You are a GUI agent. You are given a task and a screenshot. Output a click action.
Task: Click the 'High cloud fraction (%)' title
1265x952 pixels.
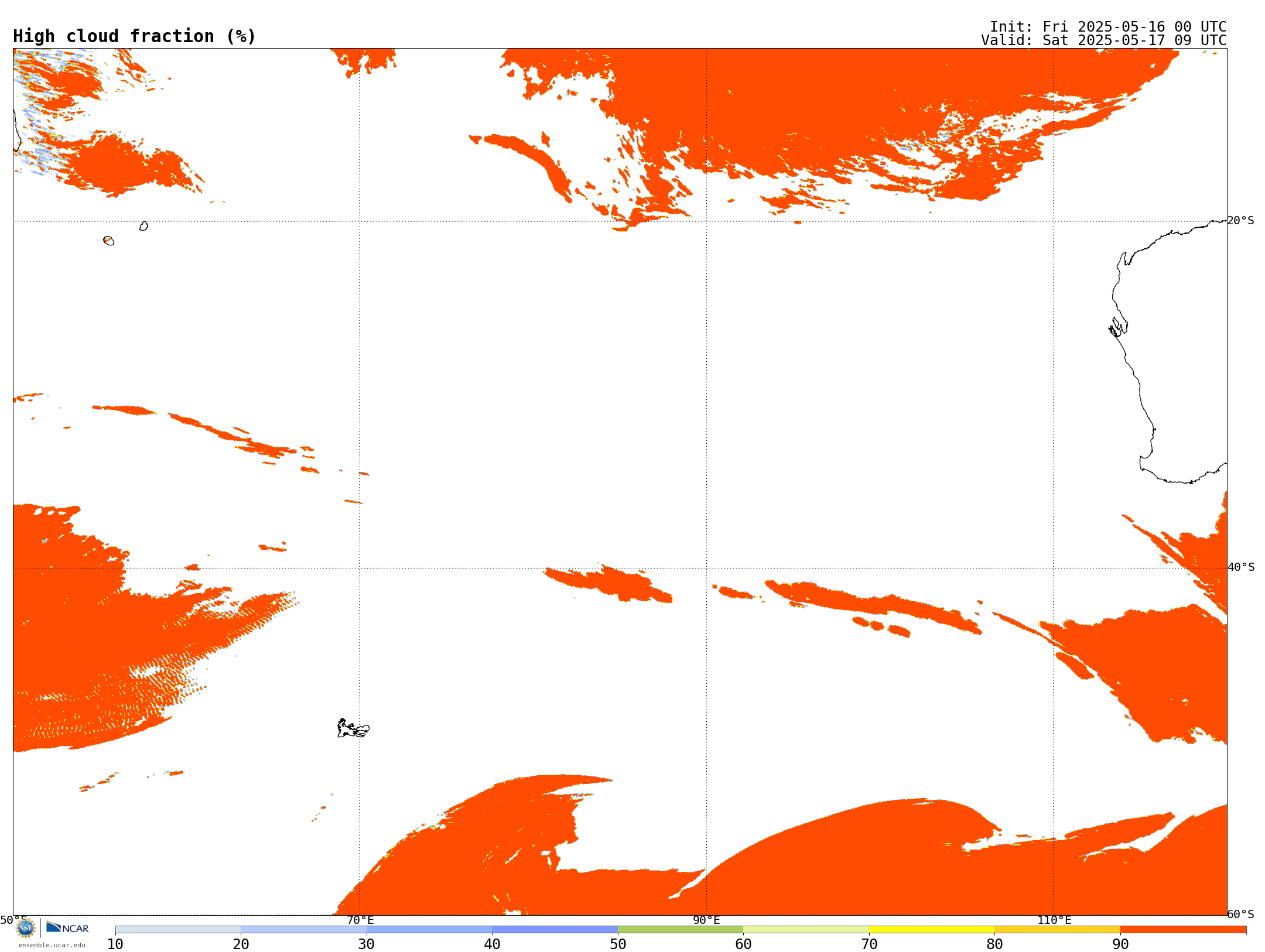pos(135,36)
